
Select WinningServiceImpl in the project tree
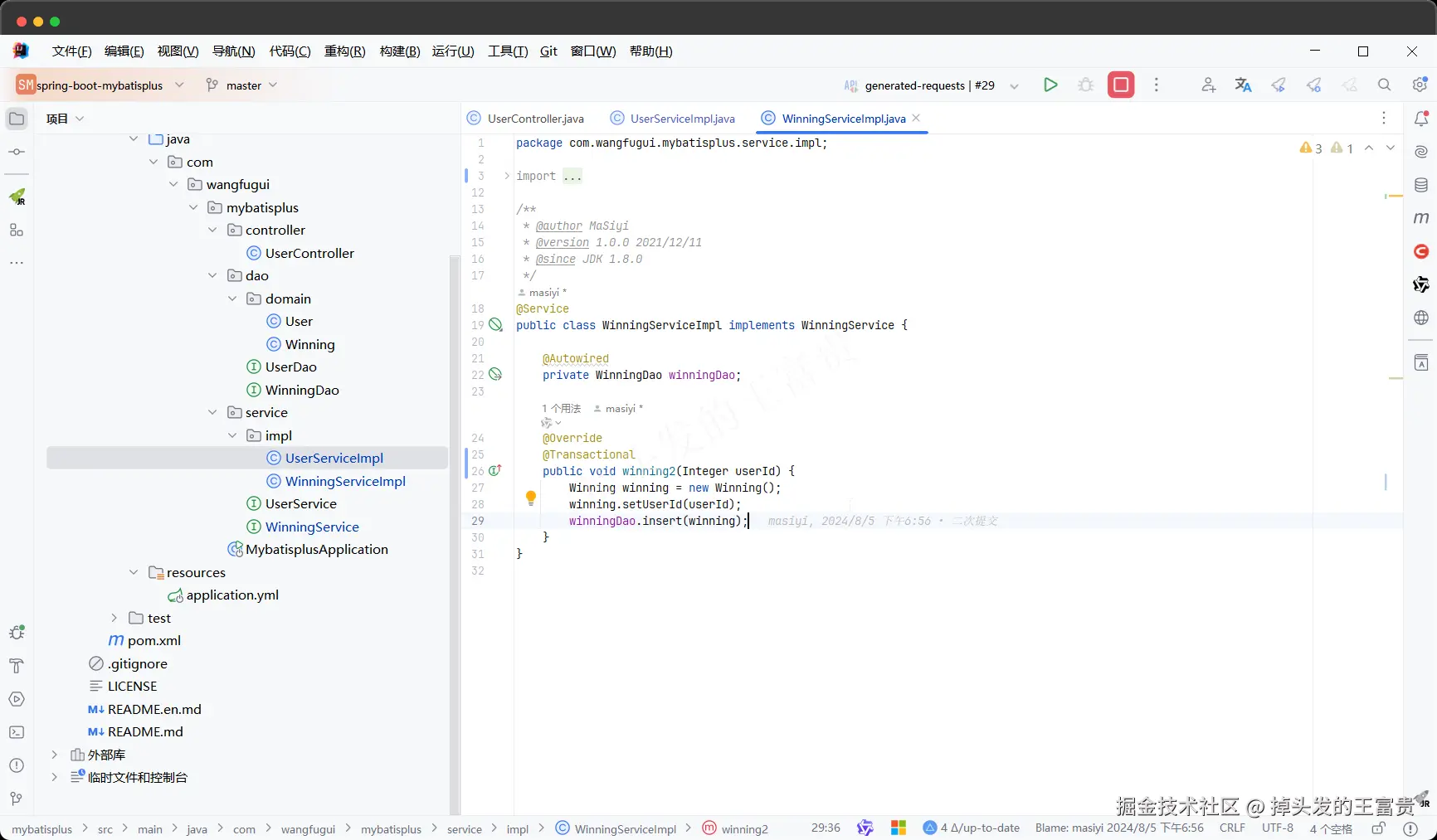pyautogui.click(x=336, y=481)
